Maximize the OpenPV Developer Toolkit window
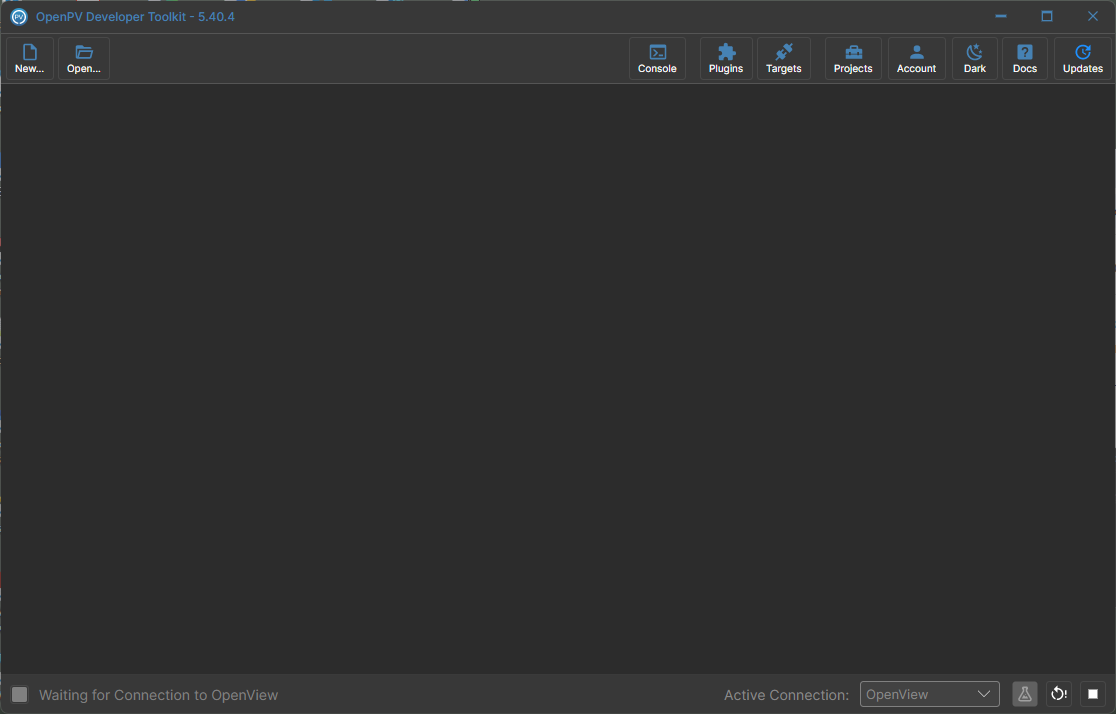This screenshot has width=1116, height=714. pyautogui.click(x=1046, y=16)
